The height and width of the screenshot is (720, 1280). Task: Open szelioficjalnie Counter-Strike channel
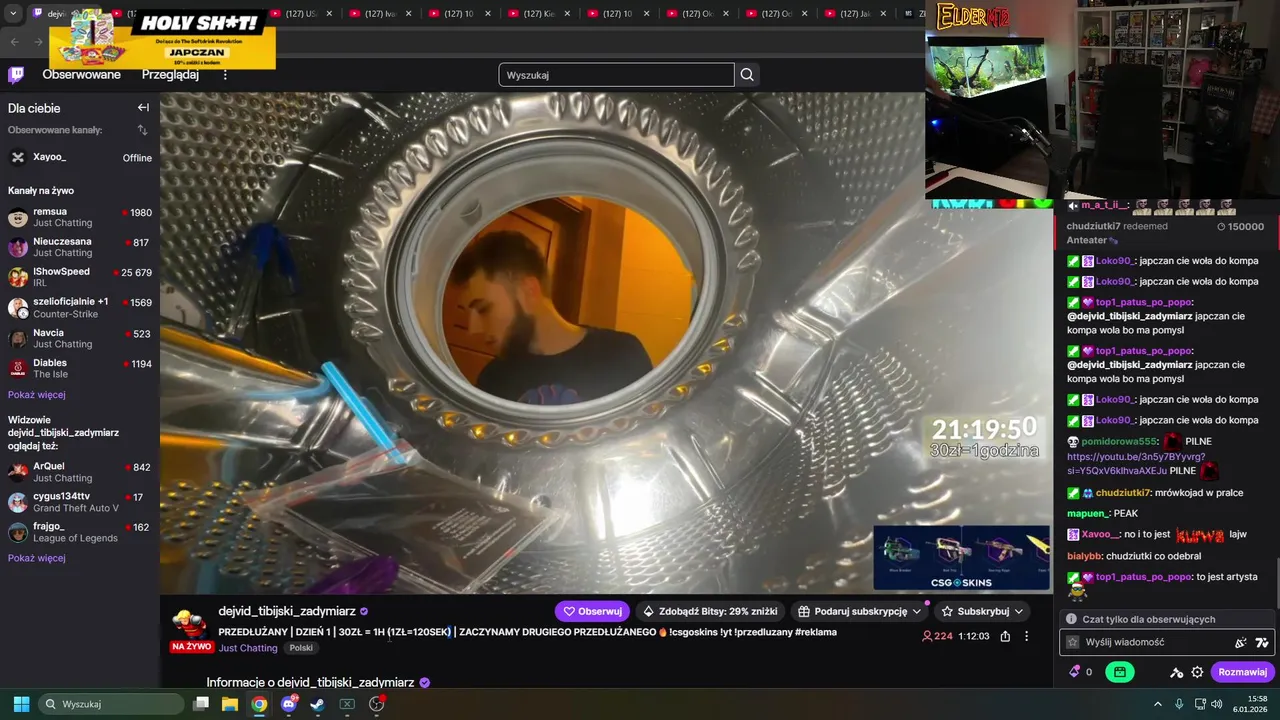[80, 308]
